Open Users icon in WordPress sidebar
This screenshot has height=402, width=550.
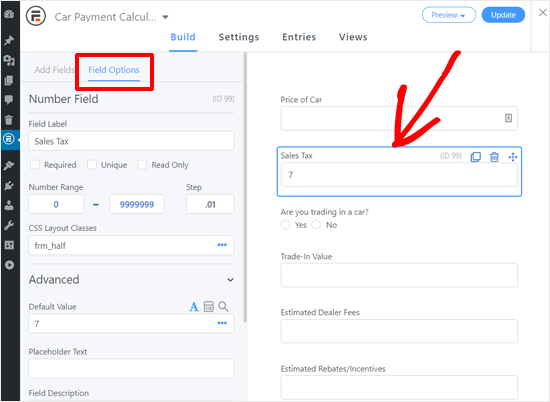click(9, 205)
